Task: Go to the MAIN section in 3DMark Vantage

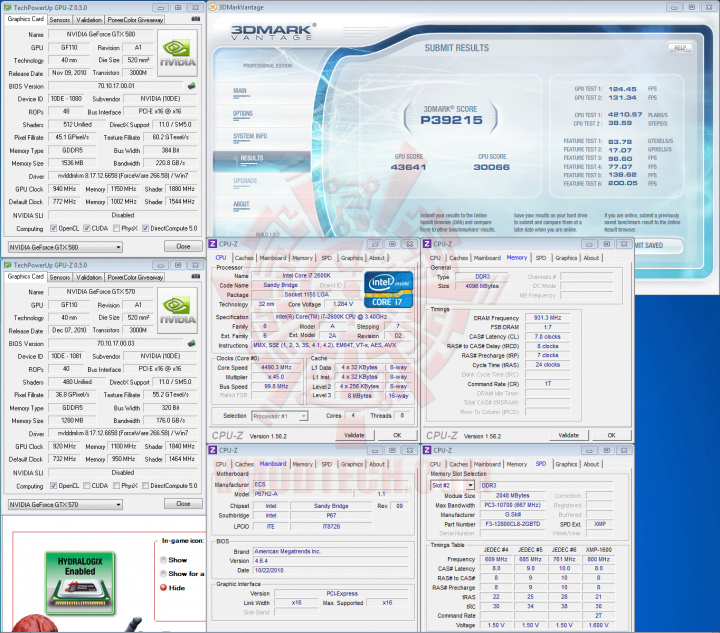Action: [x=240, y=91]
